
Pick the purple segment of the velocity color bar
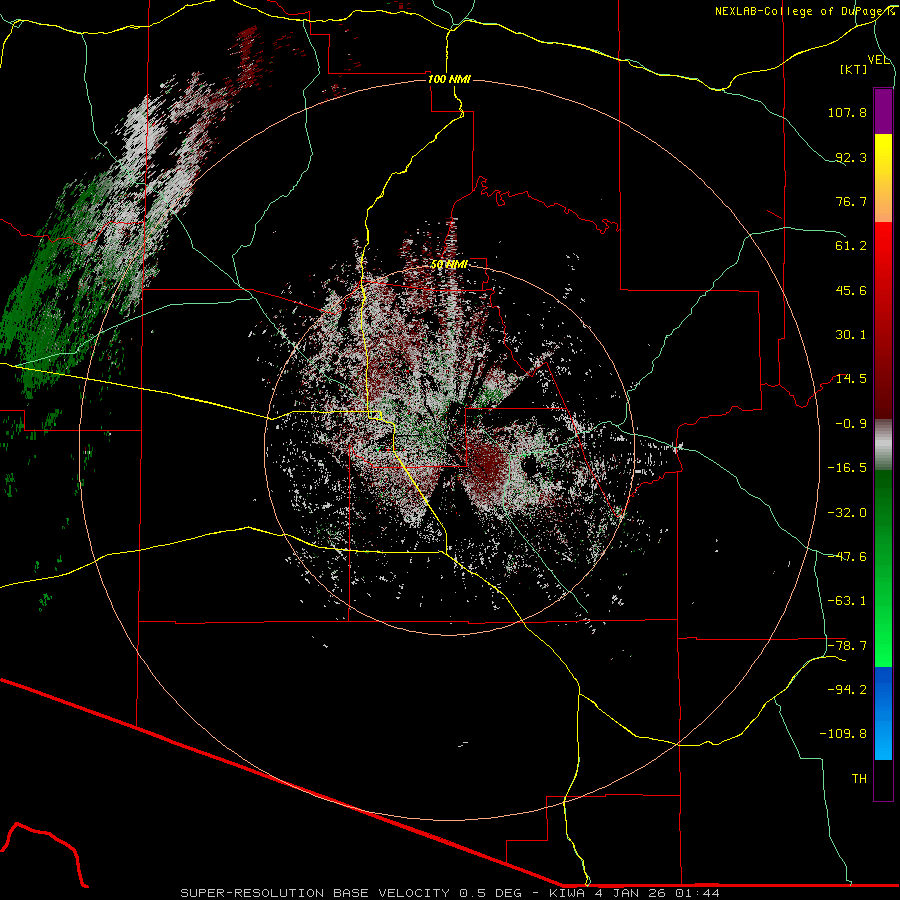click(883, 111)
